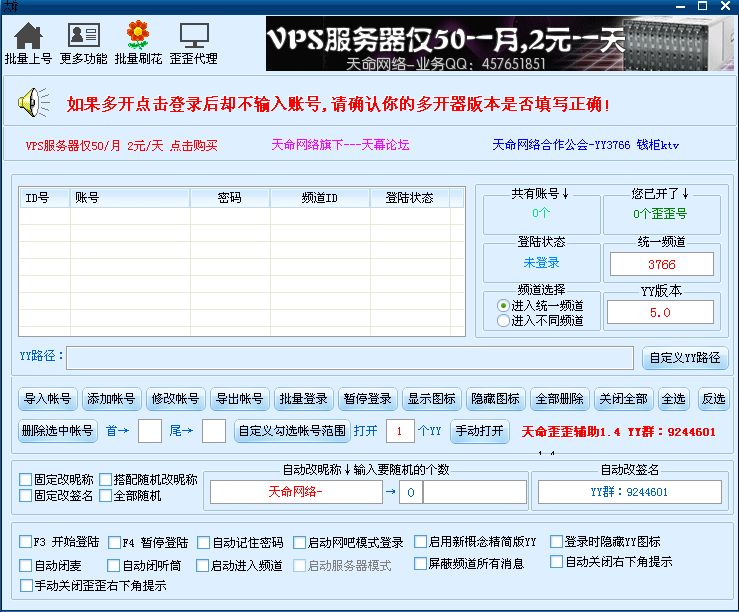Click the 登陆状态 column header
This screenshot has width=739, height=612.
point(410,198)
